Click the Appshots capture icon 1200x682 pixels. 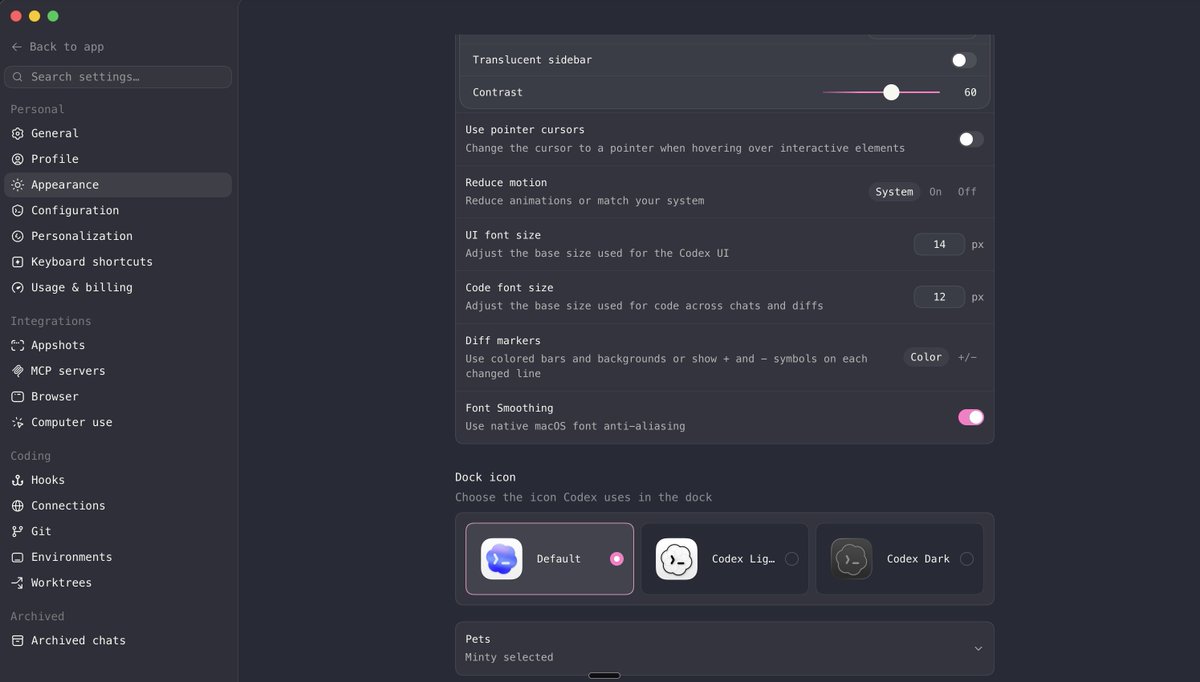(x=17, y=345)
